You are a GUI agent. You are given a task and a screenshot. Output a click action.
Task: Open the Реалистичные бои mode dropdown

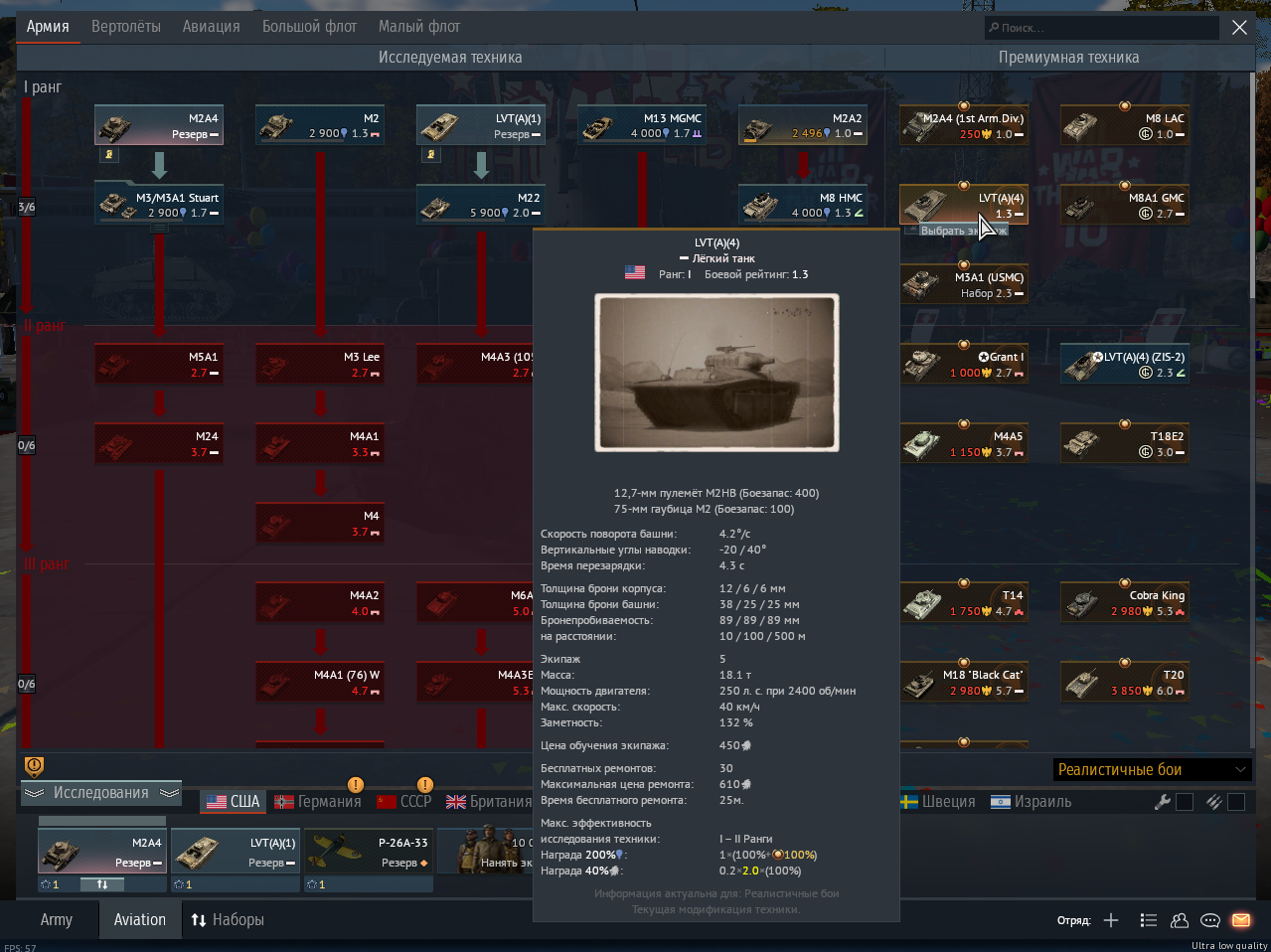tap(1152, 770)
